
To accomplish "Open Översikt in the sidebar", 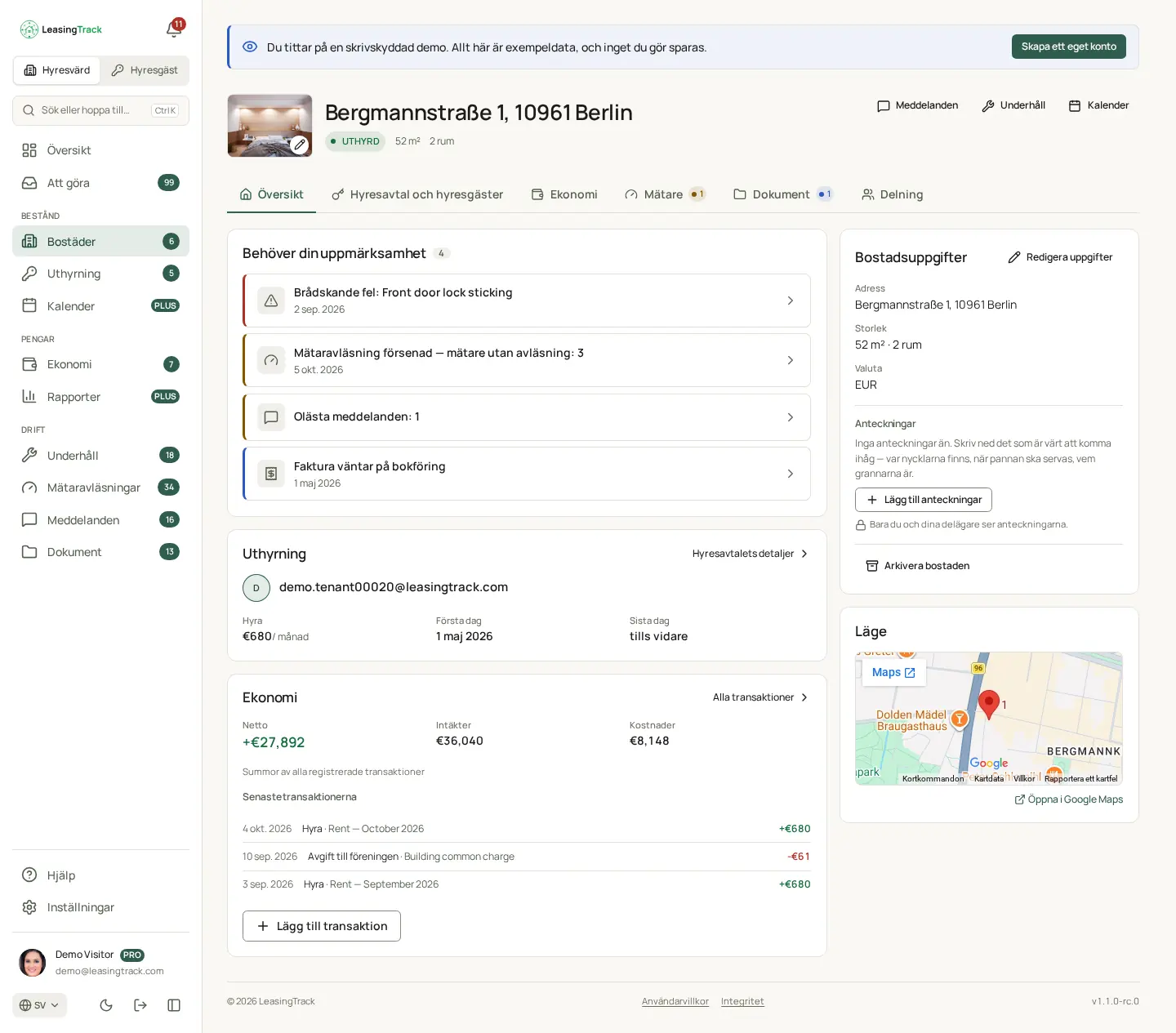I will coord(100,150).
